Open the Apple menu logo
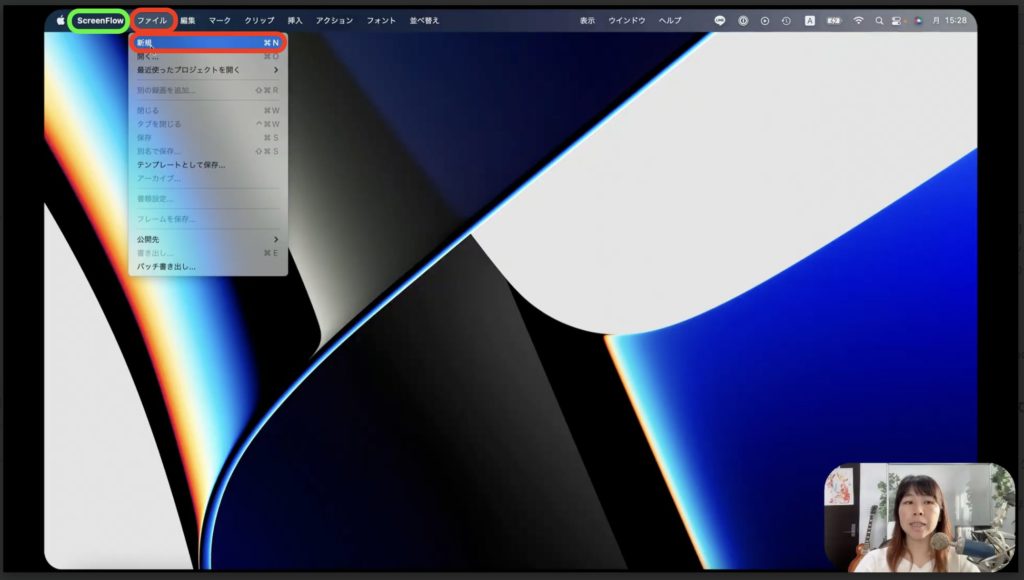 coord(60,20)
